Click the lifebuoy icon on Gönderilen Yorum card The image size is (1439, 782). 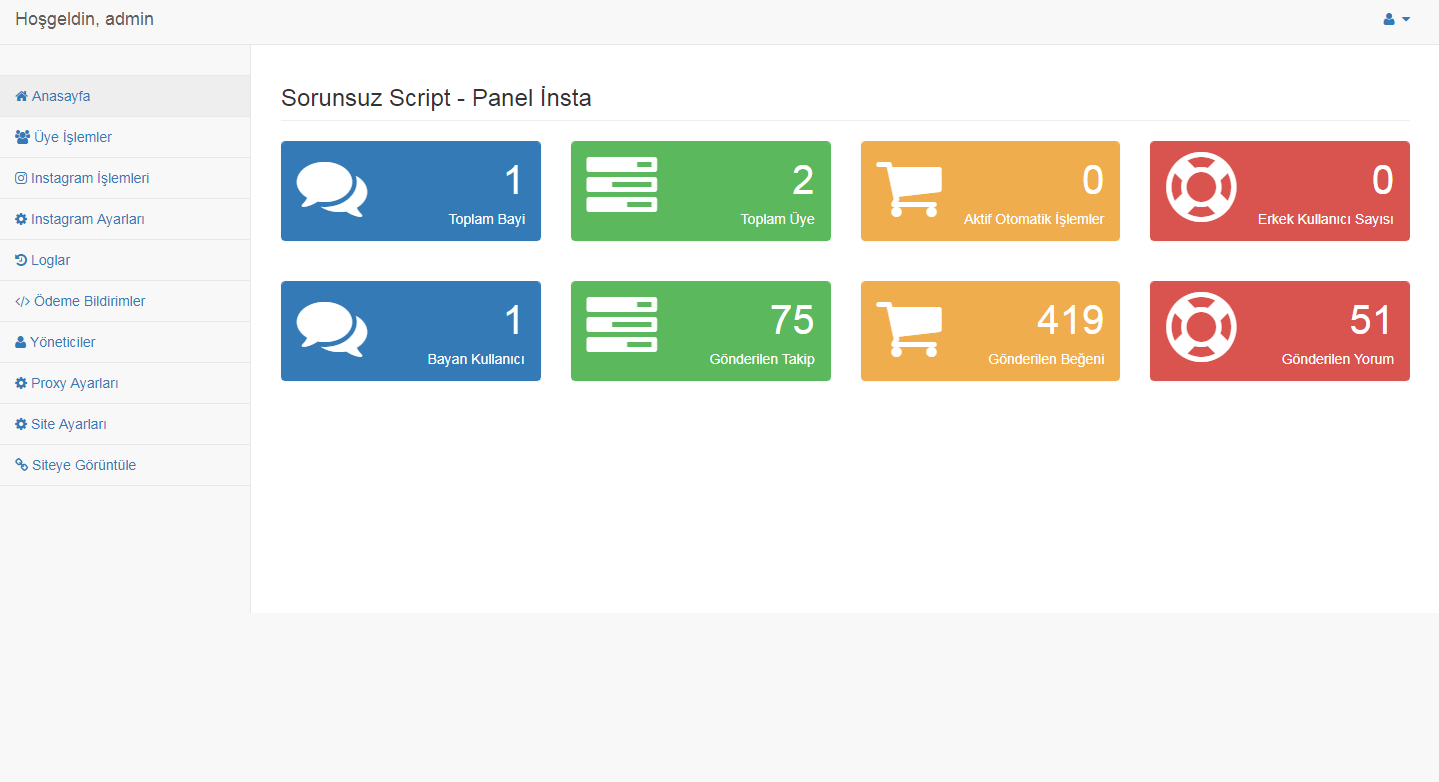tap(1201, 327)
